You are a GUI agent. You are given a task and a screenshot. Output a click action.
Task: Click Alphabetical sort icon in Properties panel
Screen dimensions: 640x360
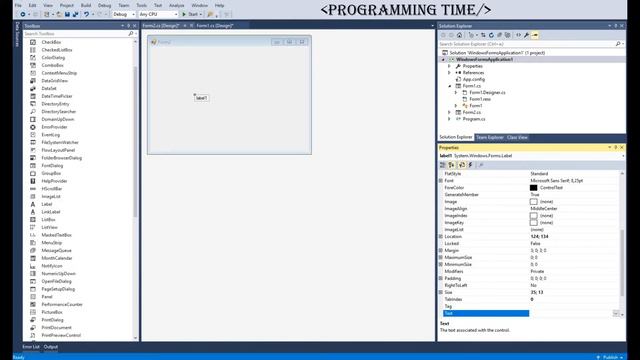click(451, 165)
